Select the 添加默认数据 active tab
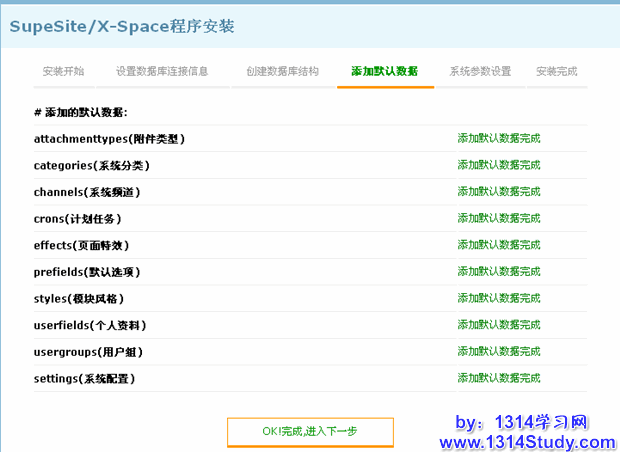 (385, 72)
